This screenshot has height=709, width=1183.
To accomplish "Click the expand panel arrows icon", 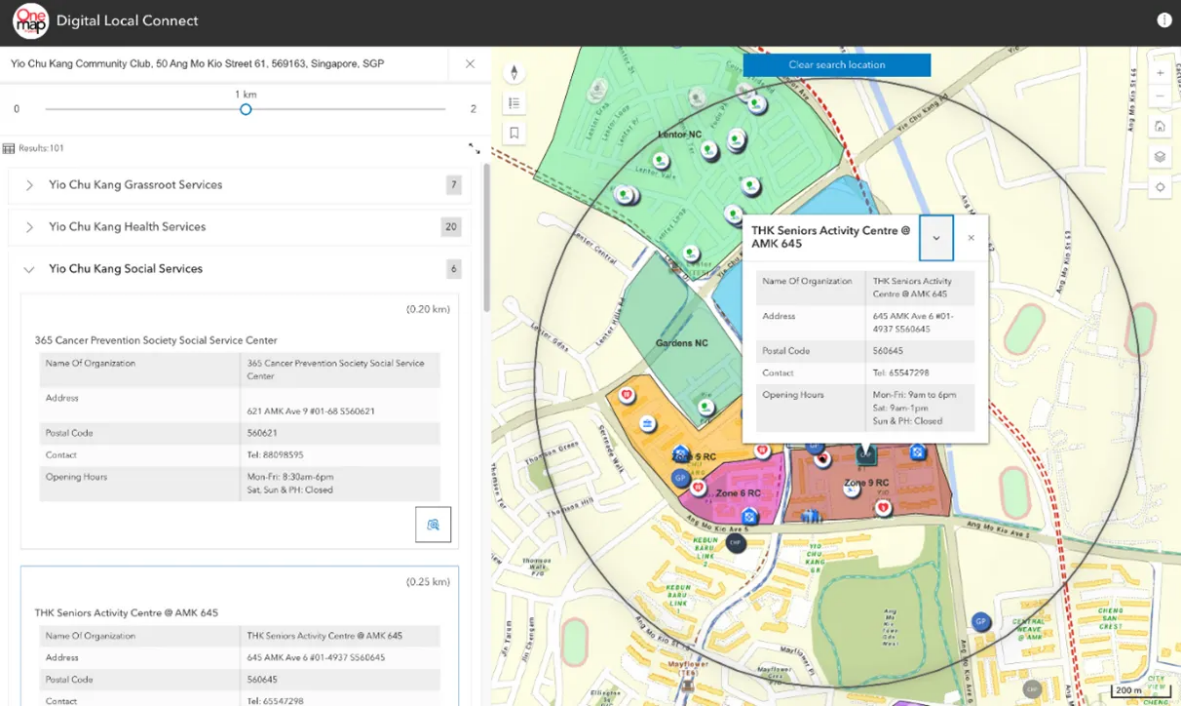I will coord(474,149).
